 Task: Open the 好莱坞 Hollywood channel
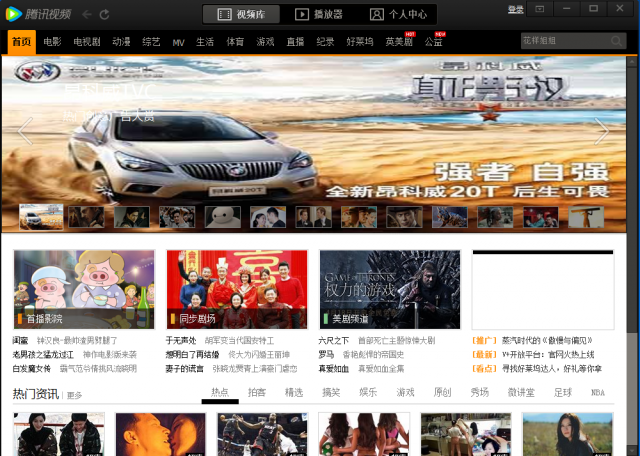[360, 42]
